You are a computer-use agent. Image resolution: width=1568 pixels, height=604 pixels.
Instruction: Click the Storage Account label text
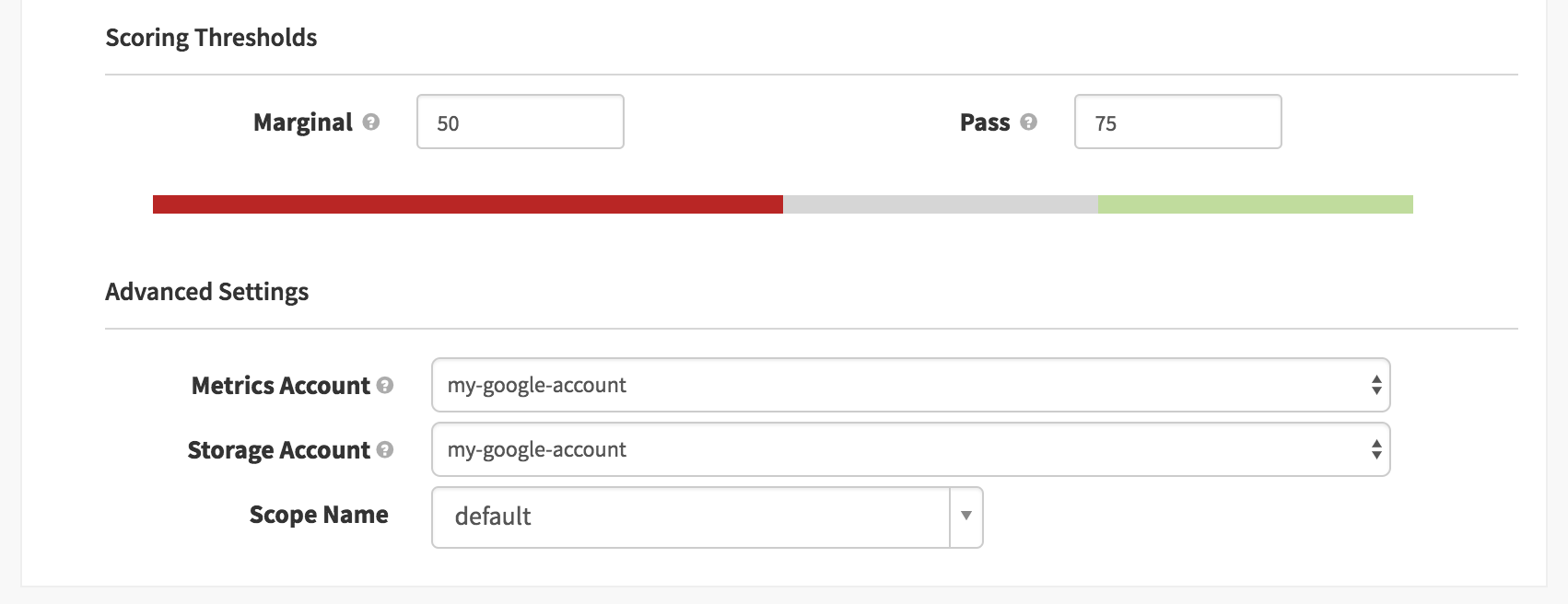click(279, 449)
